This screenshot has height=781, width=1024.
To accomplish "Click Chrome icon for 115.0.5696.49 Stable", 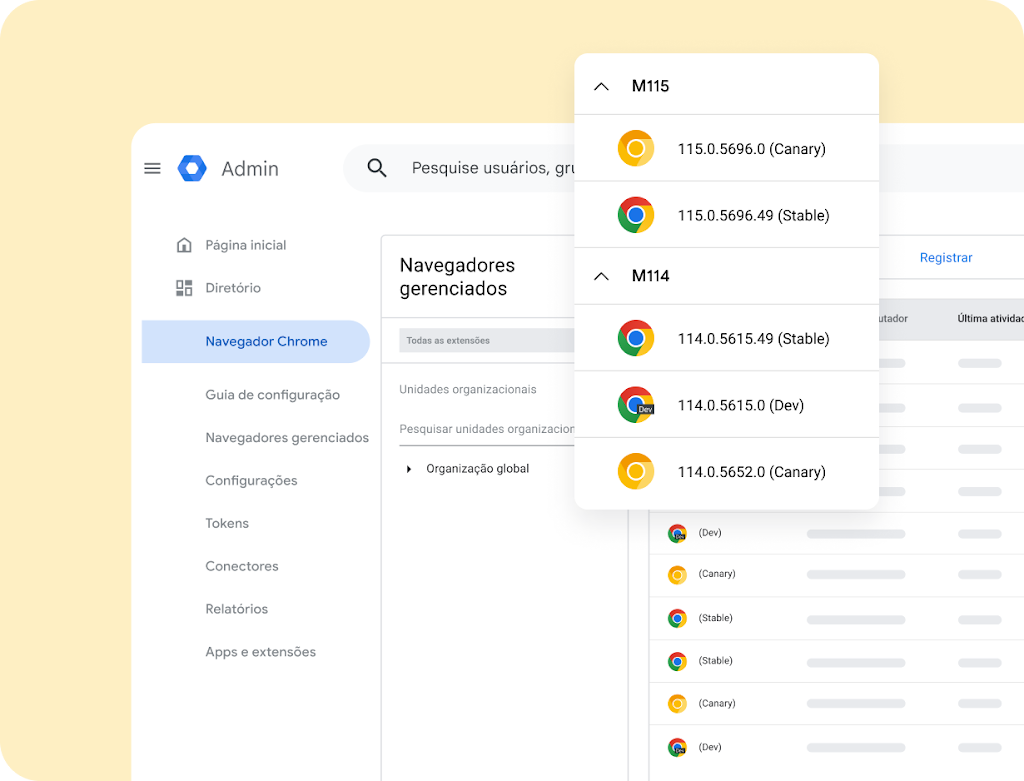I will click(x=635, y=215).
